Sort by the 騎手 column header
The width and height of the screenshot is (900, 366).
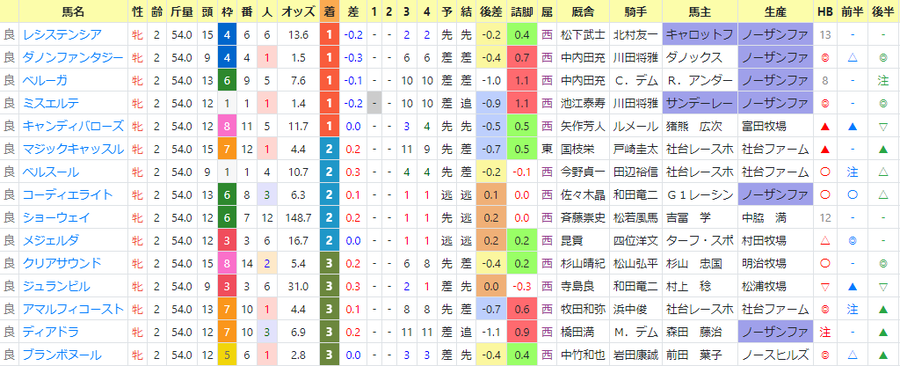tap(636, 11)
